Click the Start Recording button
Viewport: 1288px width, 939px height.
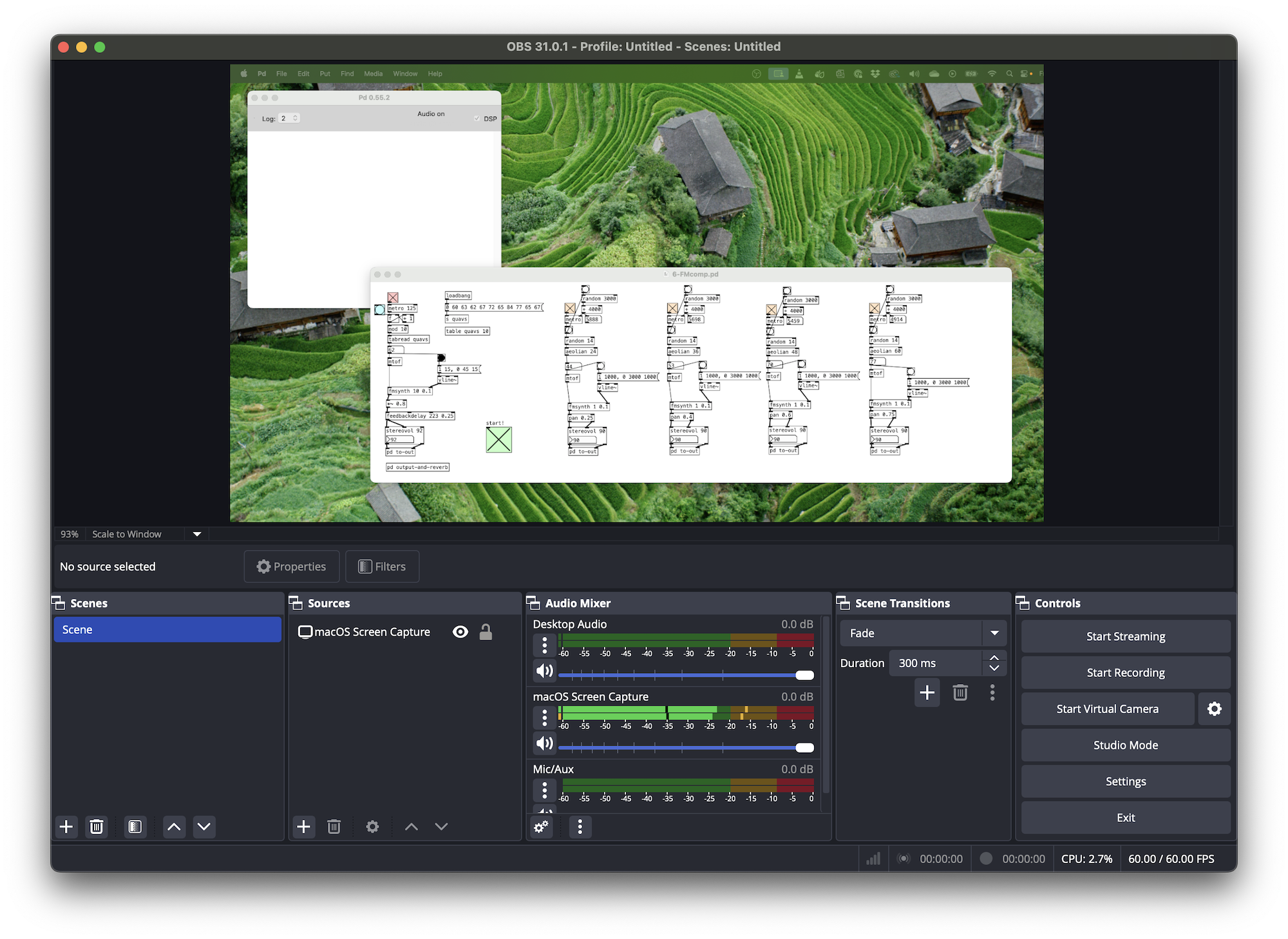click(x=1125, y=672)
